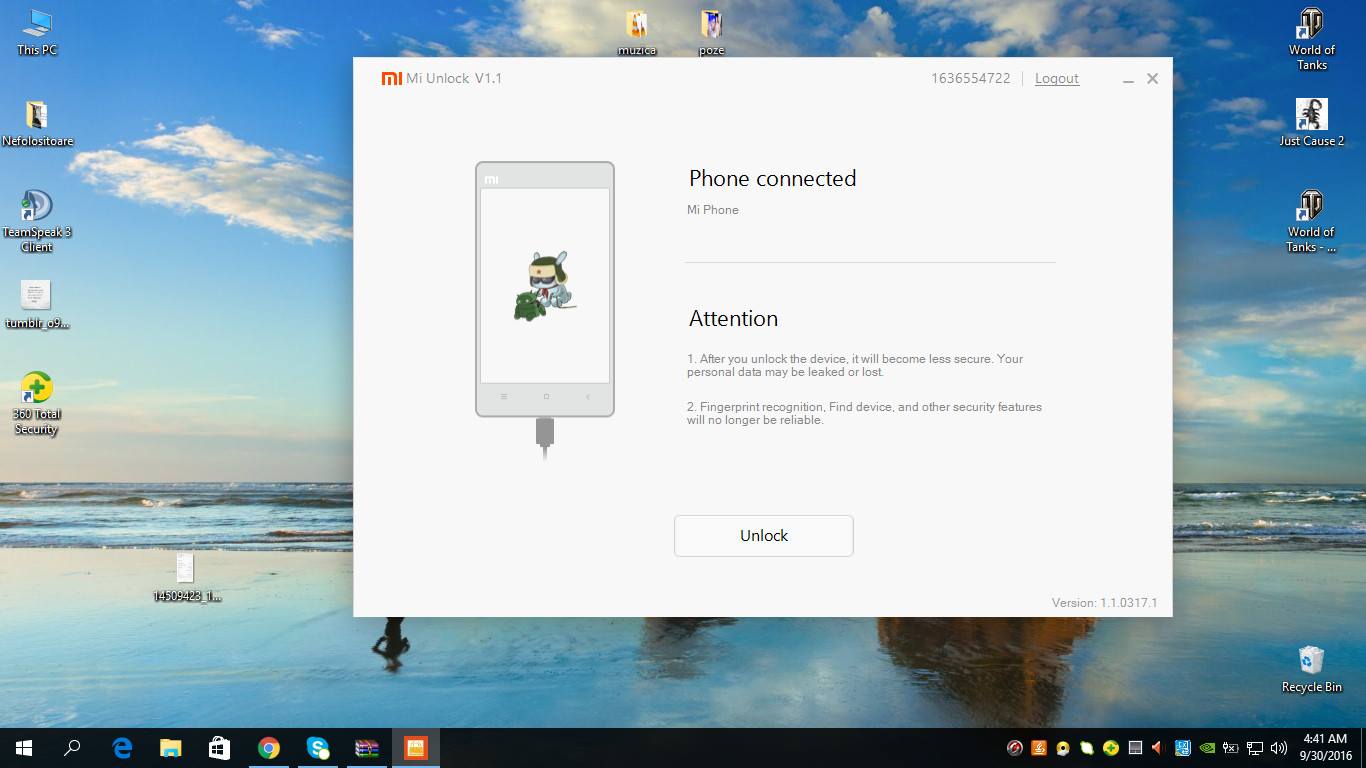Open the Windows Start menu
The height and width of the screenshot is (768, 1366).
point(24,748)
